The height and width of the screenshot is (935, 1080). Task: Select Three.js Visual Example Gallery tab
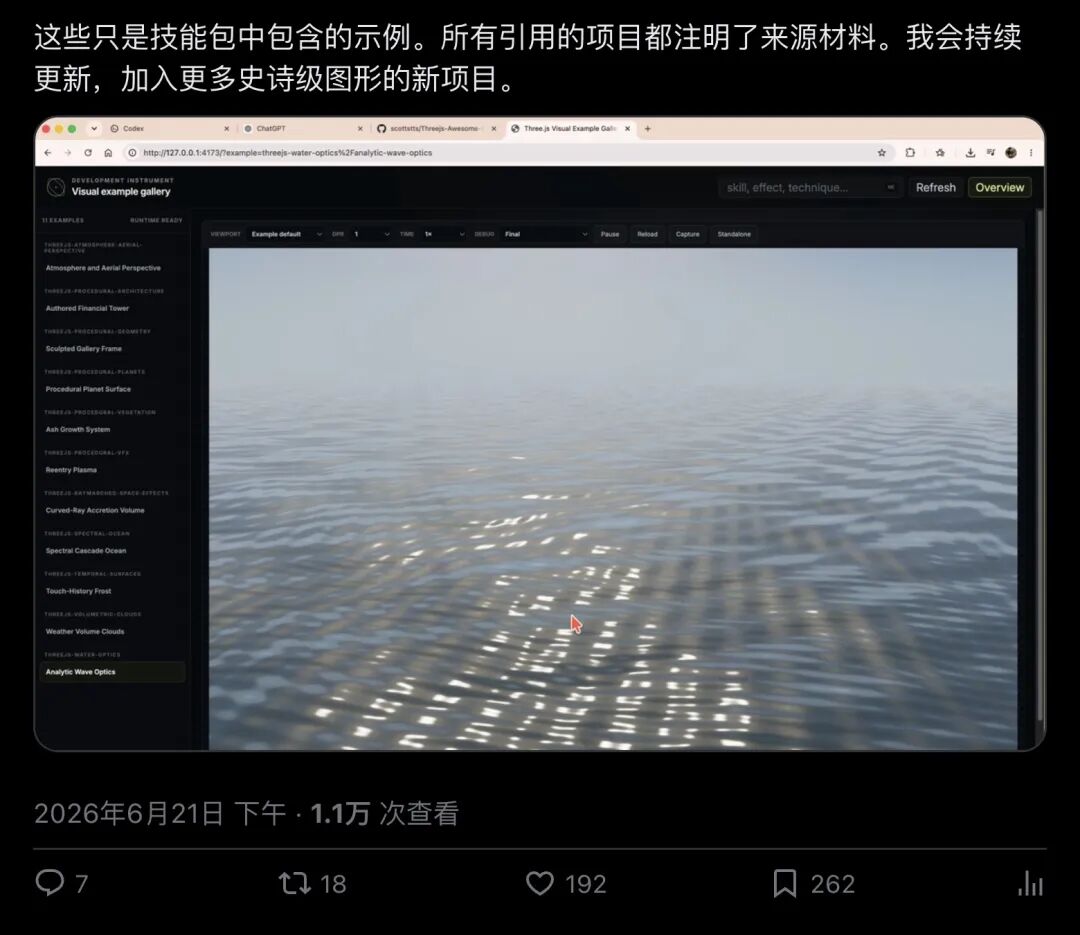coord(571,129)
